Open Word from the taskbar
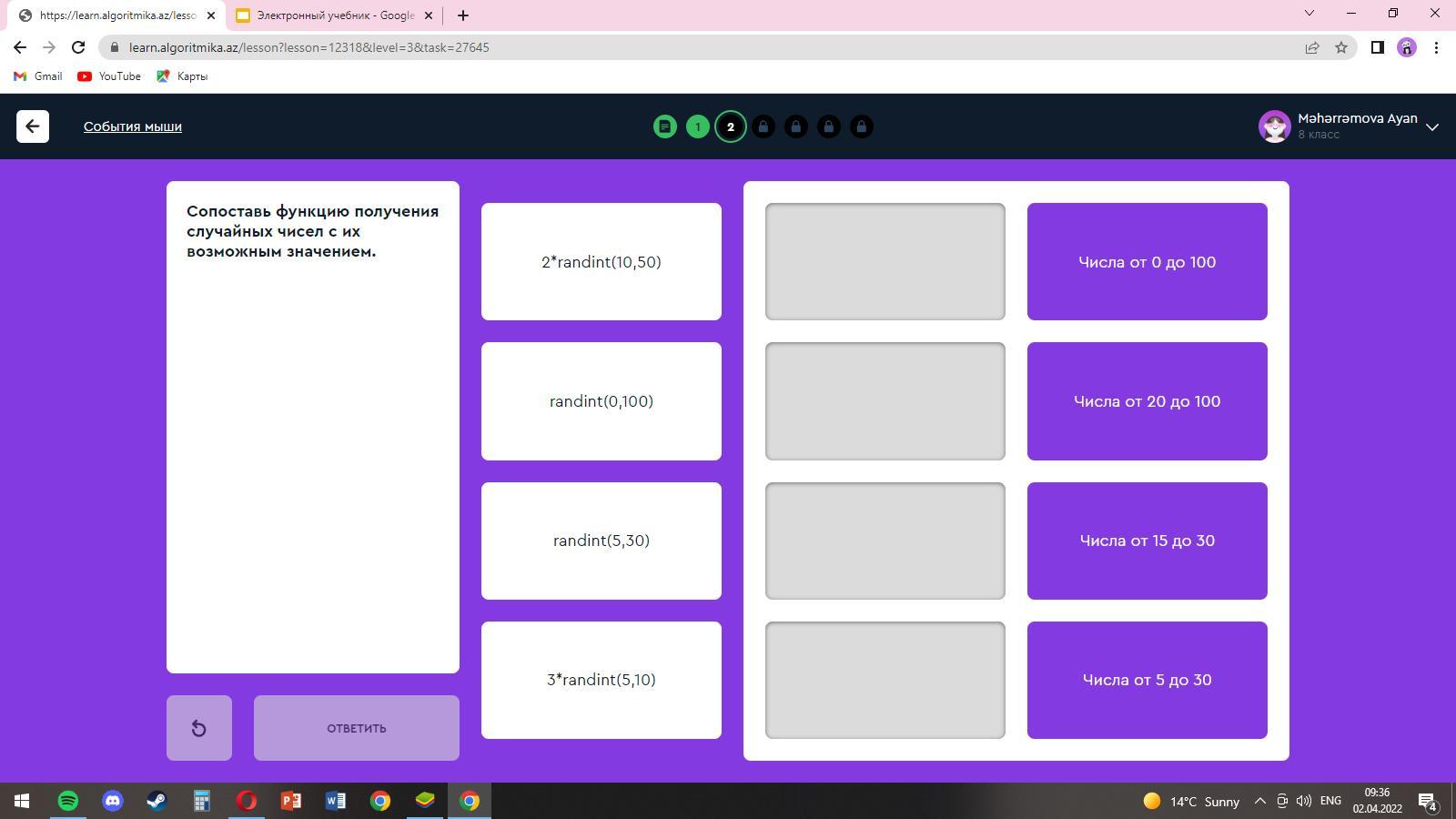The image size is (1456, 819). [336, 801]
